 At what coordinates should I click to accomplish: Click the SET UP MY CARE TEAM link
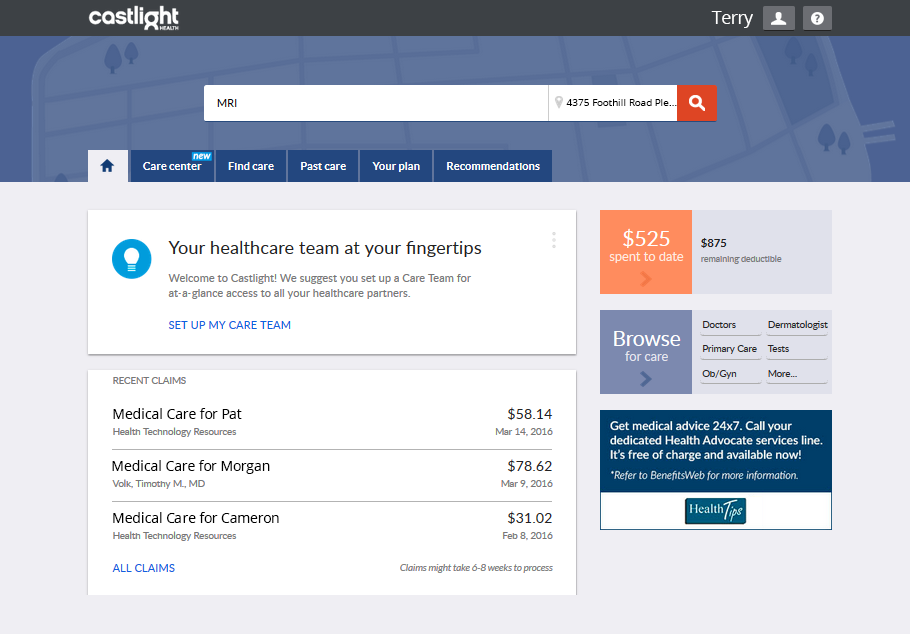[229, 325]
